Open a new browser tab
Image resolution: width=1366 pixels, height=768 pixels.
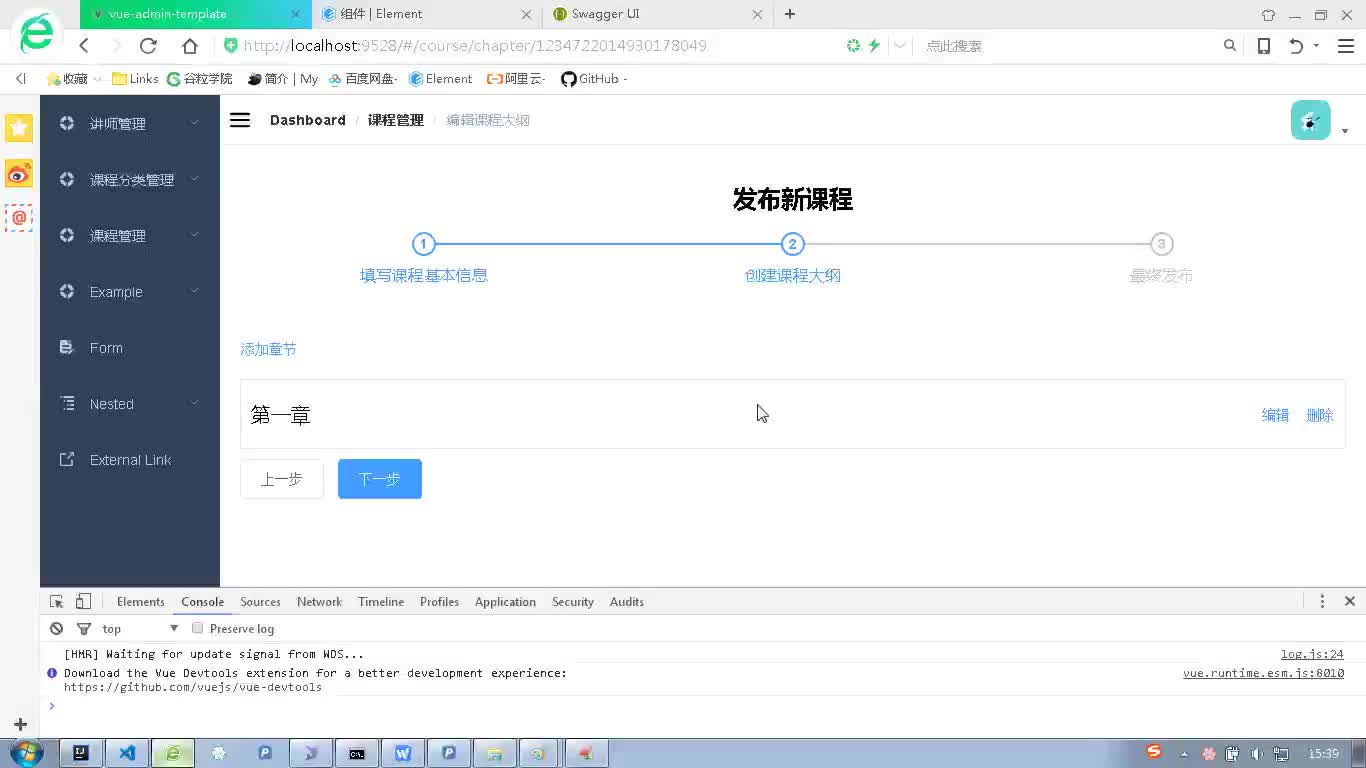tap(790, 14)
